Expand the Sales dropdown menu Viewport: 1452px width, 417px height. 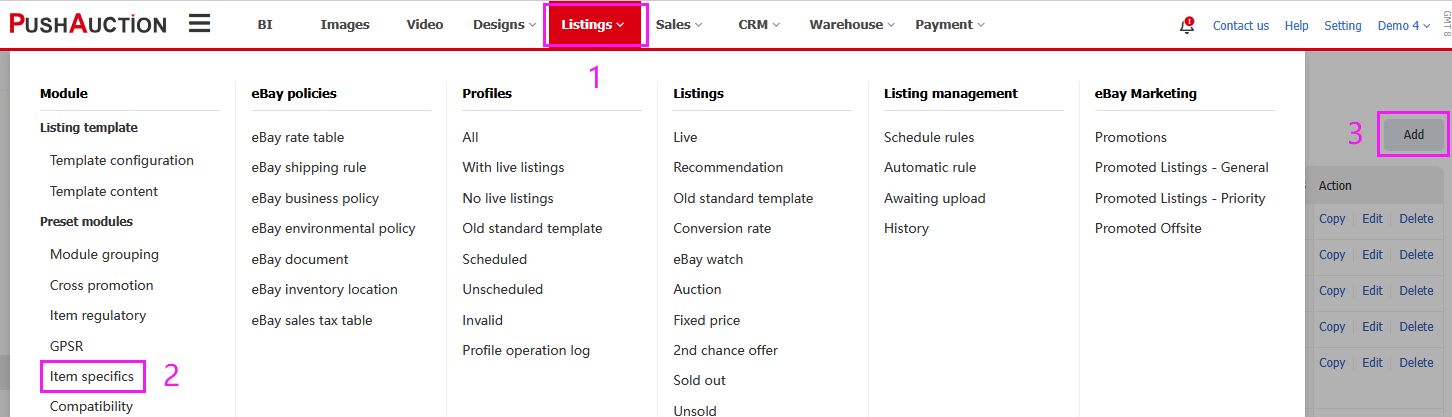tap(679, 25)
